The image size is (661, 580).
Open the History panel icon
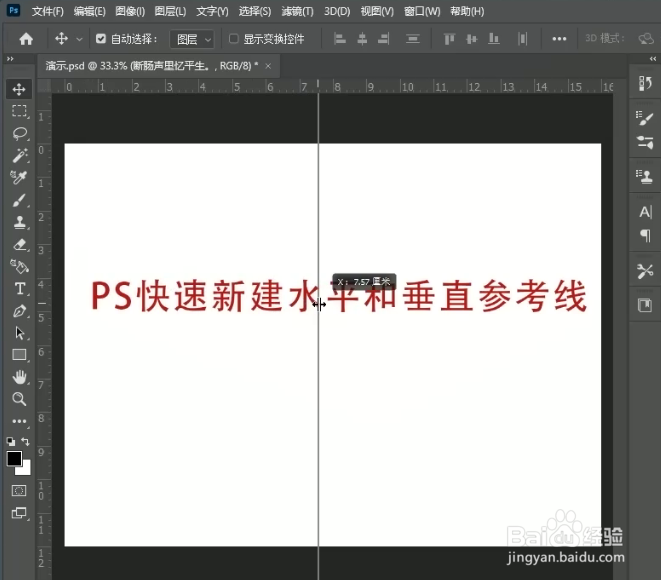(x=645, y=83)
